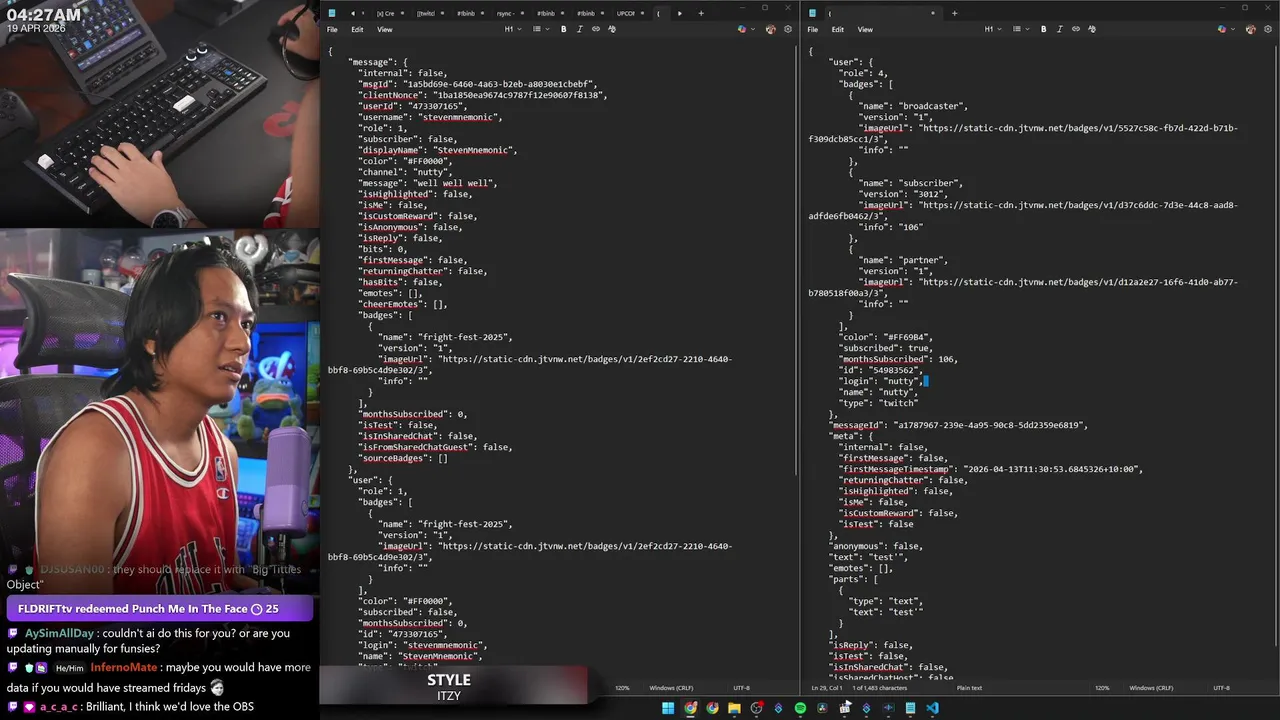The image size is (1280, 720).
Task: Open View menu in right Notepad window
Action: 865,29
